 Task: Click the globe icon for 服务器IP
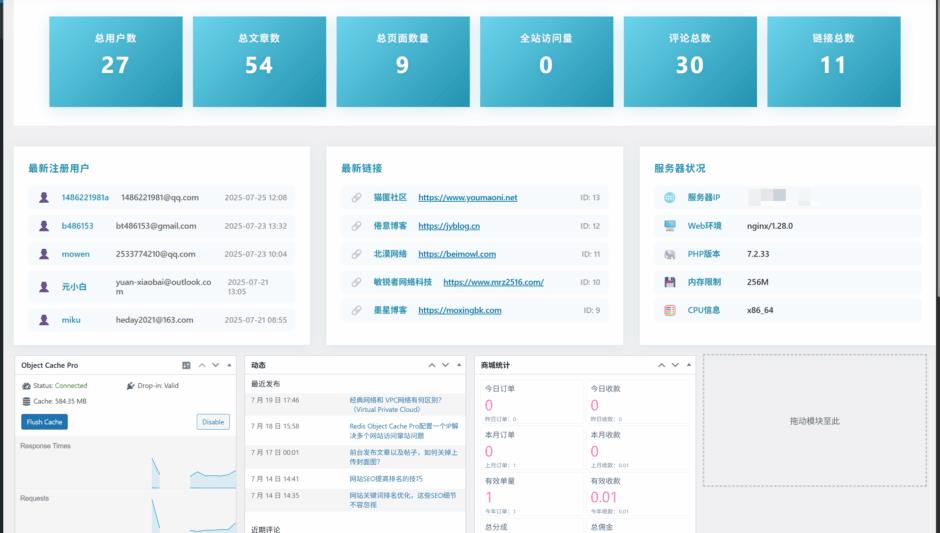click(669, 198)
